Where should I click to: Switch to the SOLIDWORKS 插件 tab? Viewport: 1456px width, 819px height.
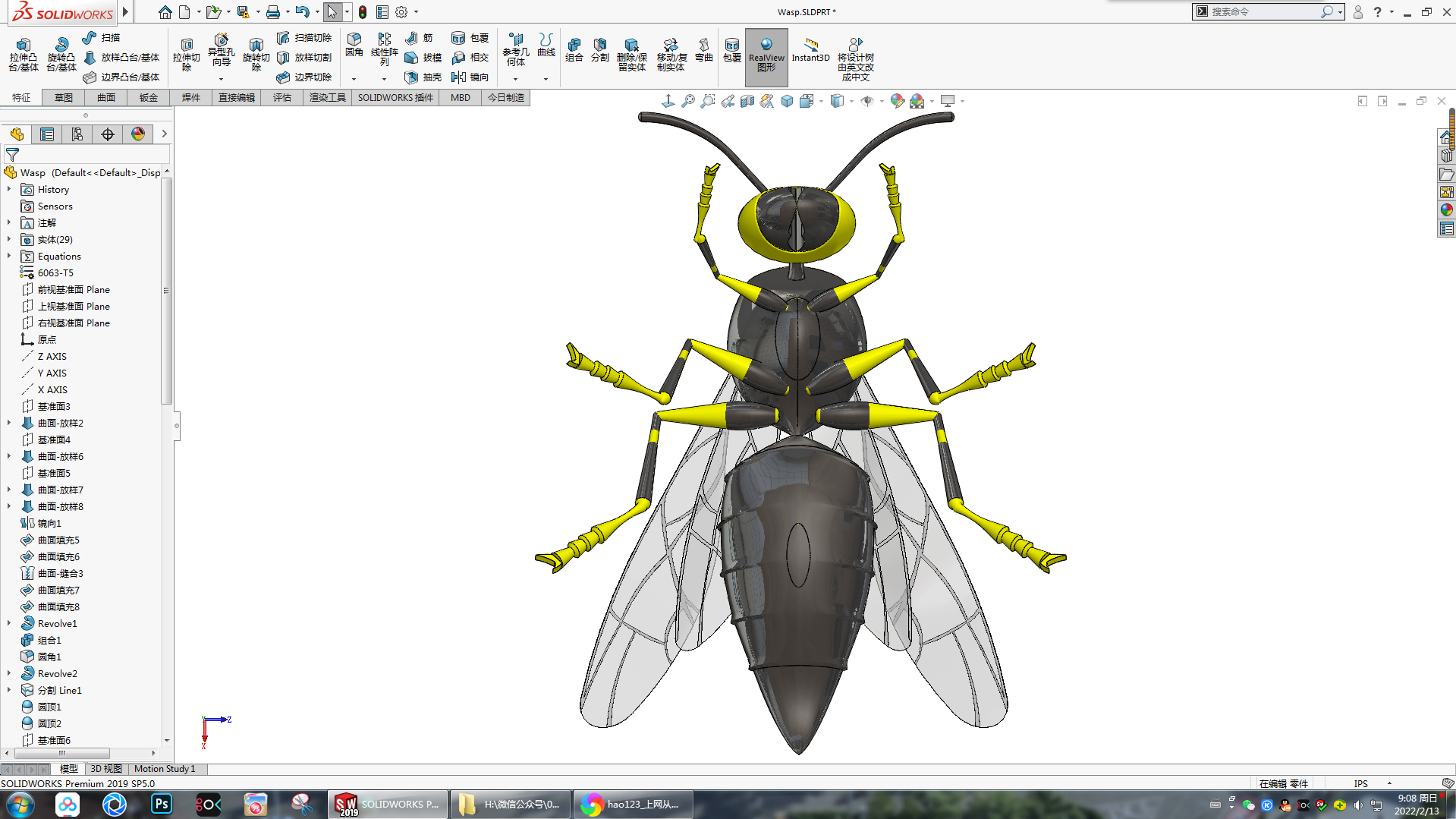[x=395, y=98]
